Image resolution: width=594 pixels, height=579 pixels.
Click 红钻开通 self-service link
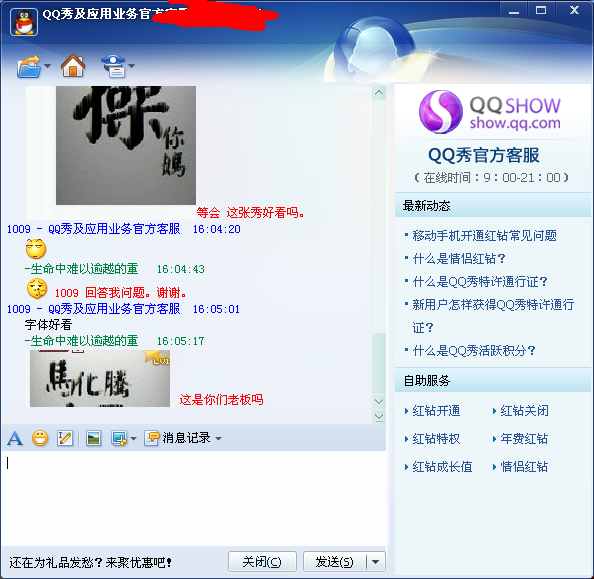click(436, 411)
